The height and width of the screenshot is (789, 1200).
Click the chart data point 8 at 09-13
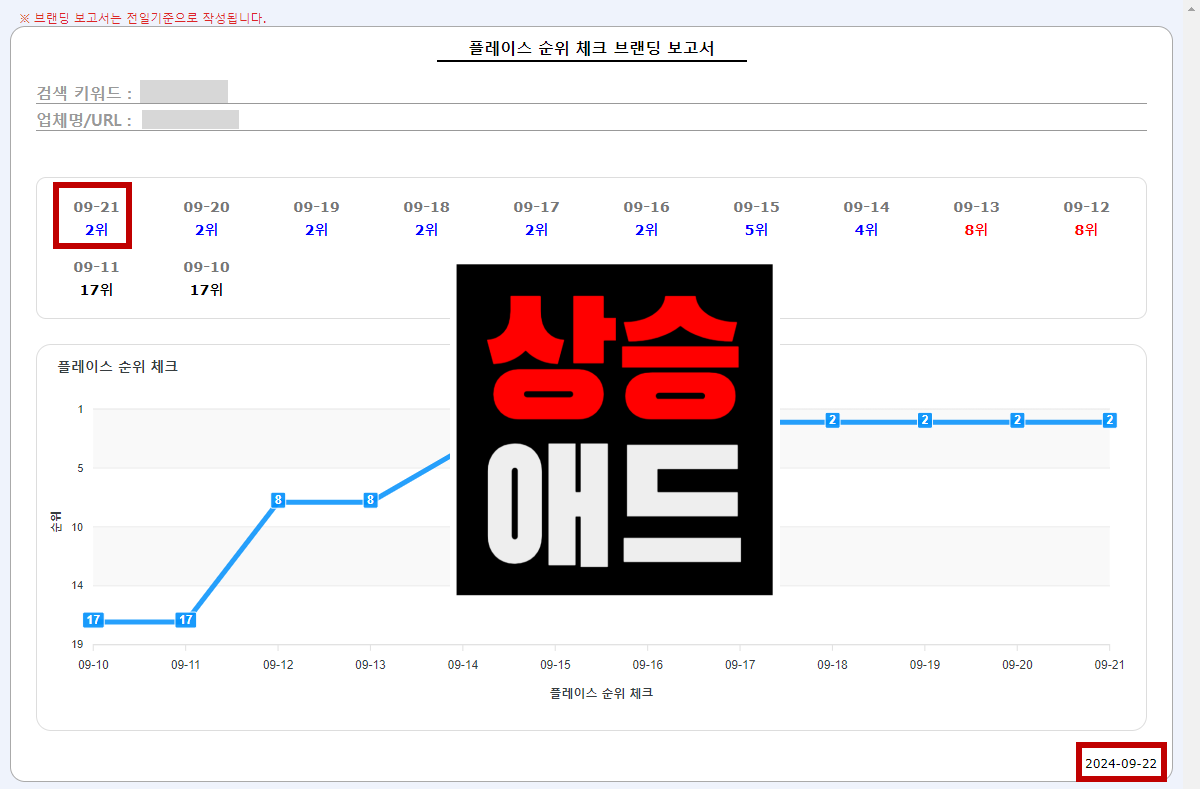point(370,500)
